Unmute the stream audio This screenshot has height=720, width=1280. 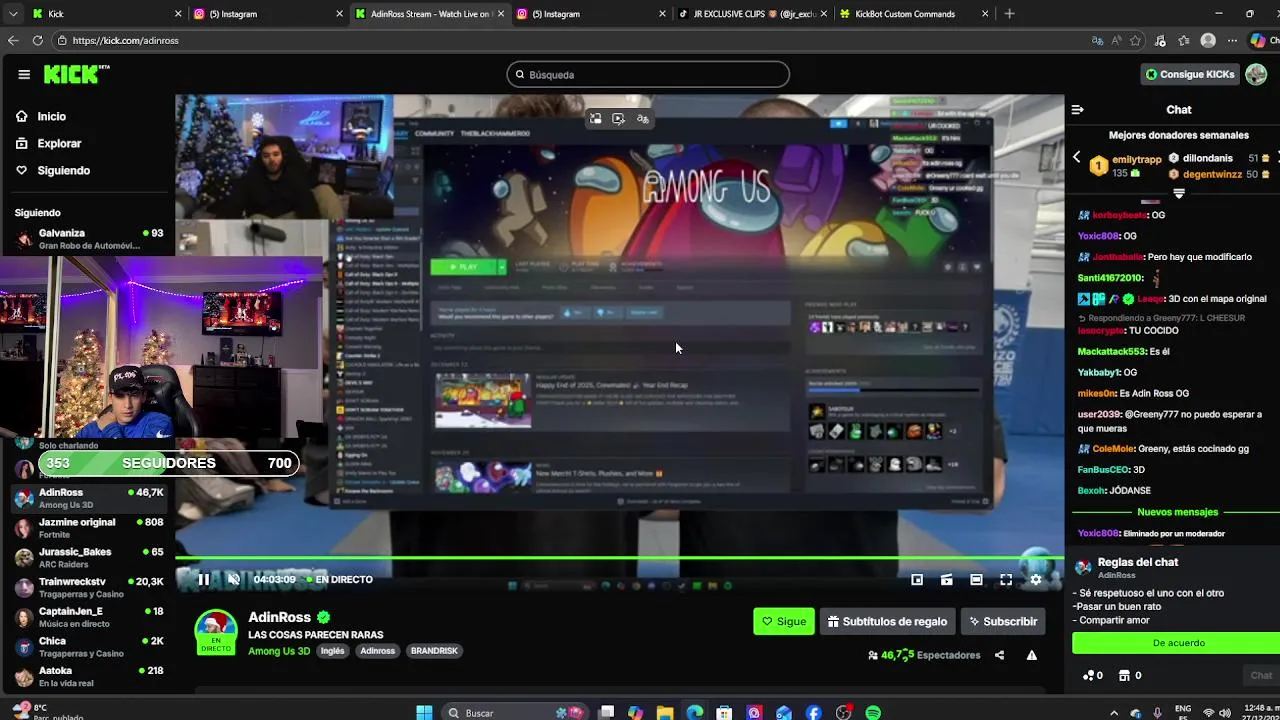coord(233,579)
